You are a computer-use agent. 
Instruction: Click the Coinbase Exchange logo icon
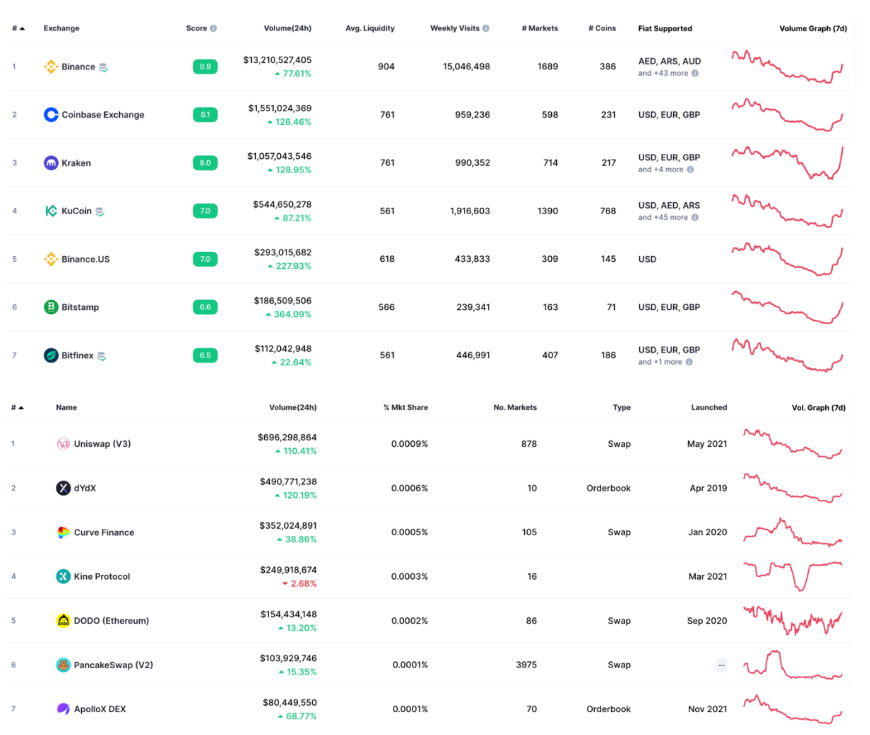coord(51,115)
